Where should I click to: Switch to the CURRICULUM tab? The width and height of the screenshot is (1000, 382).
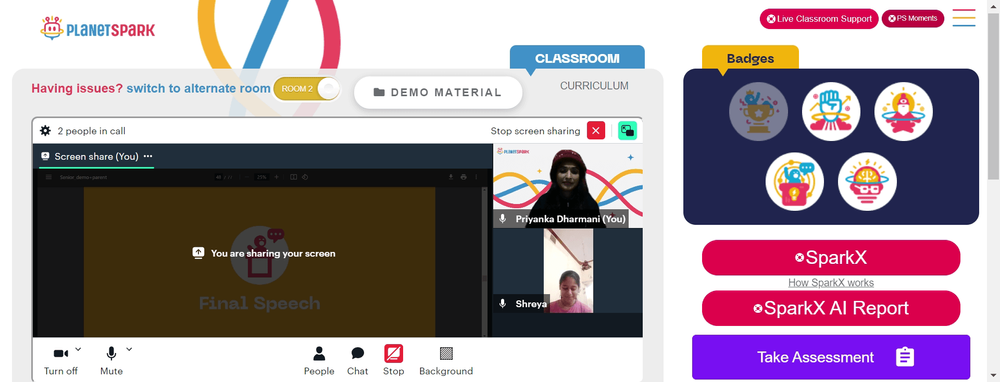[594, 85]
